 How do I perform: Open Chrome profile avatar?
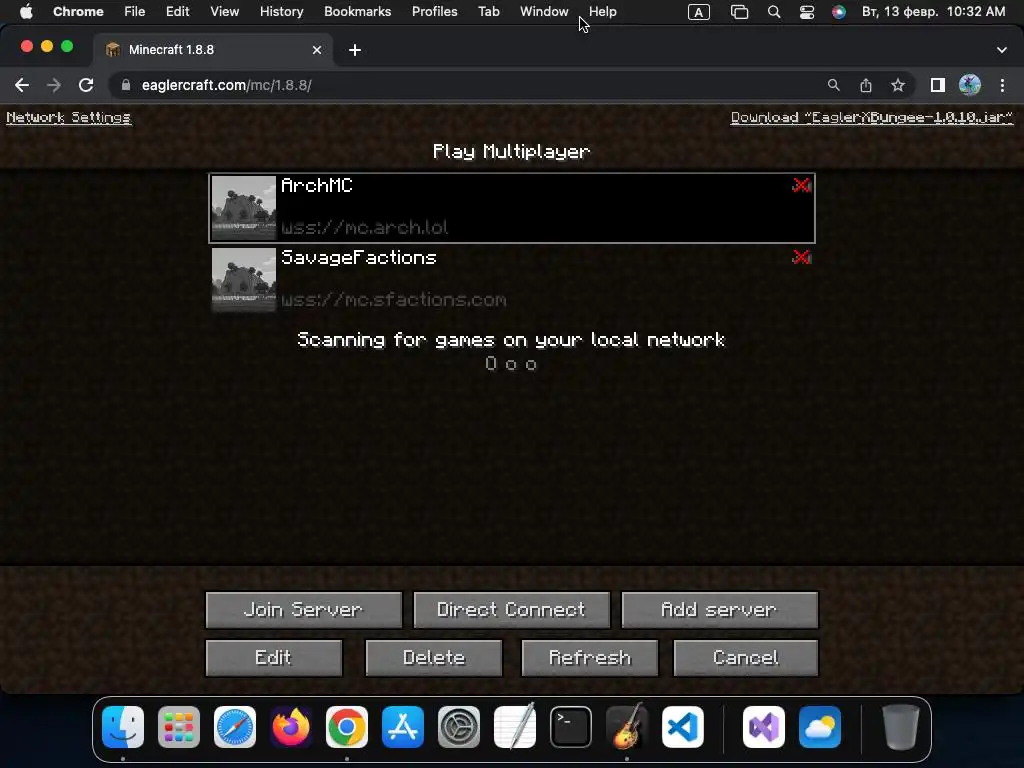click(970, 85)
